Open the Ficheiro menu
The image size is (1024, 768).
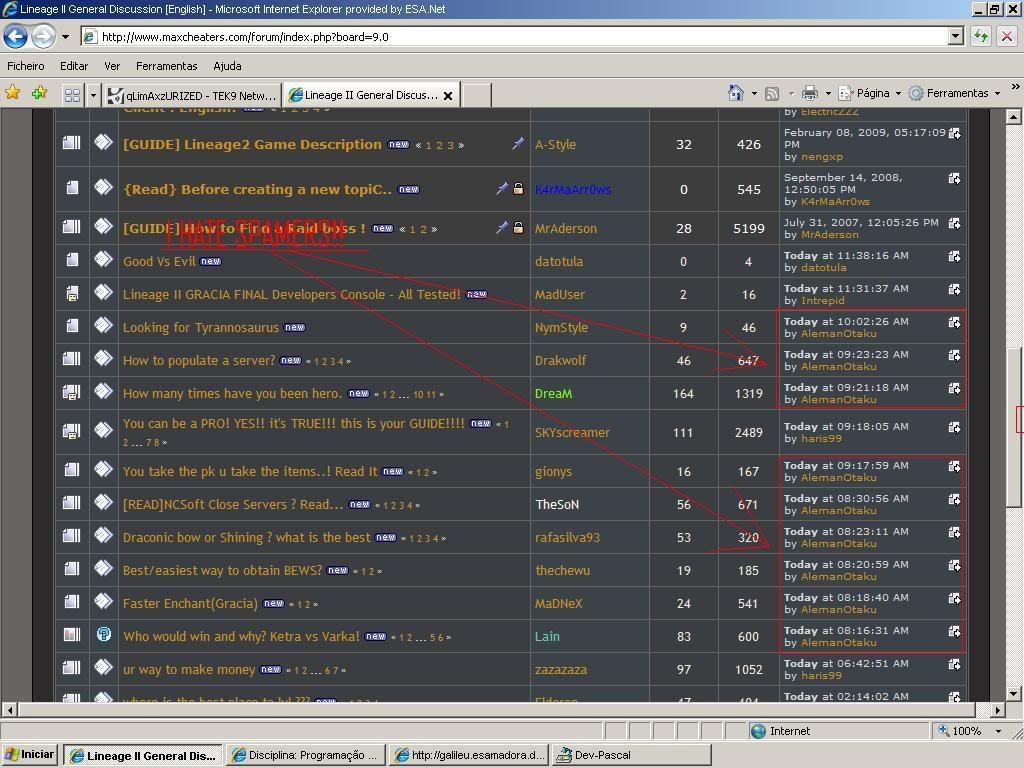[x=26, y=66]
